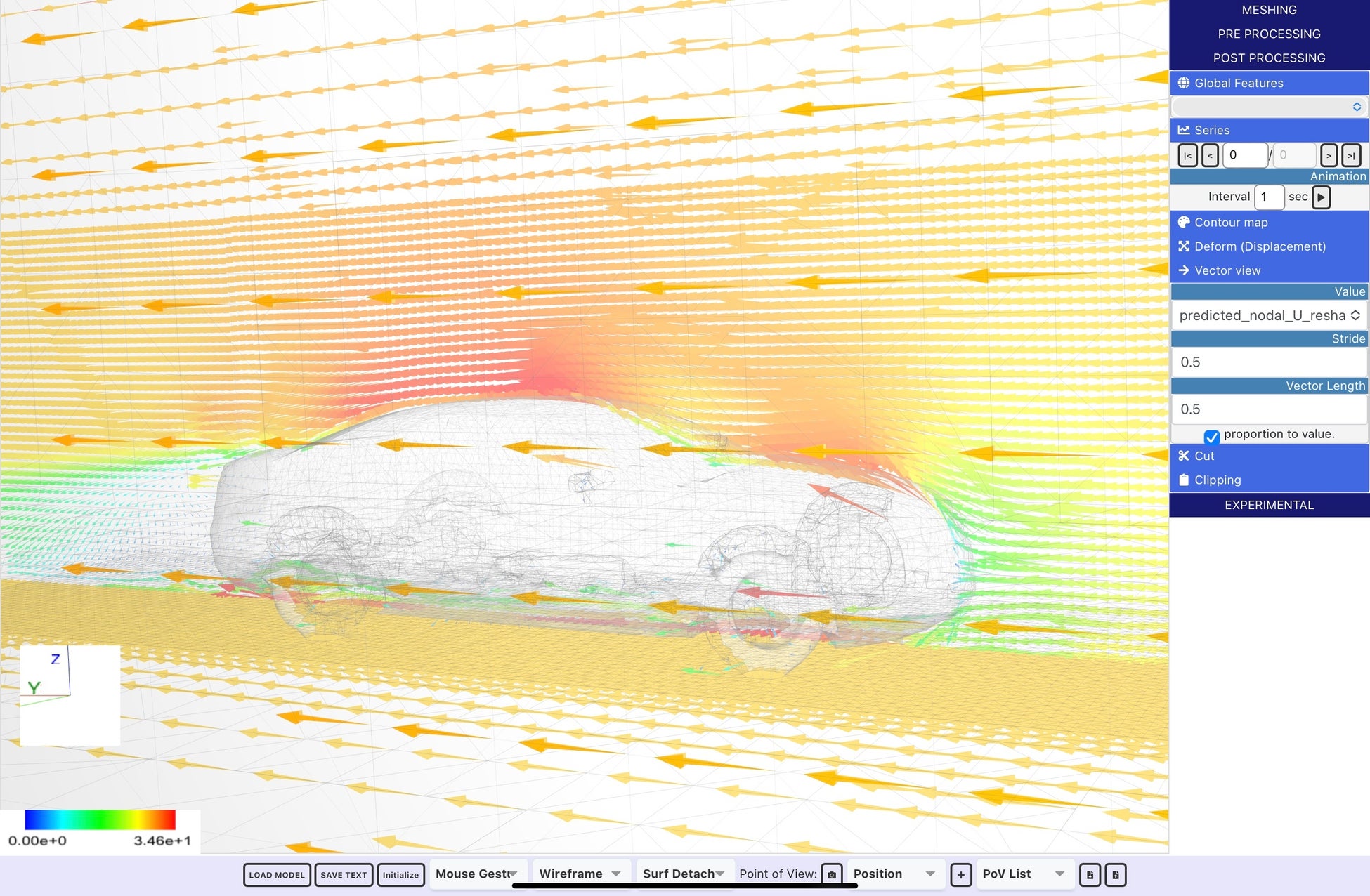The height and width of the screenshot is (896, 1370).
Task: Open the Global Features dropdown
Action: click(x=1269, y=107)
